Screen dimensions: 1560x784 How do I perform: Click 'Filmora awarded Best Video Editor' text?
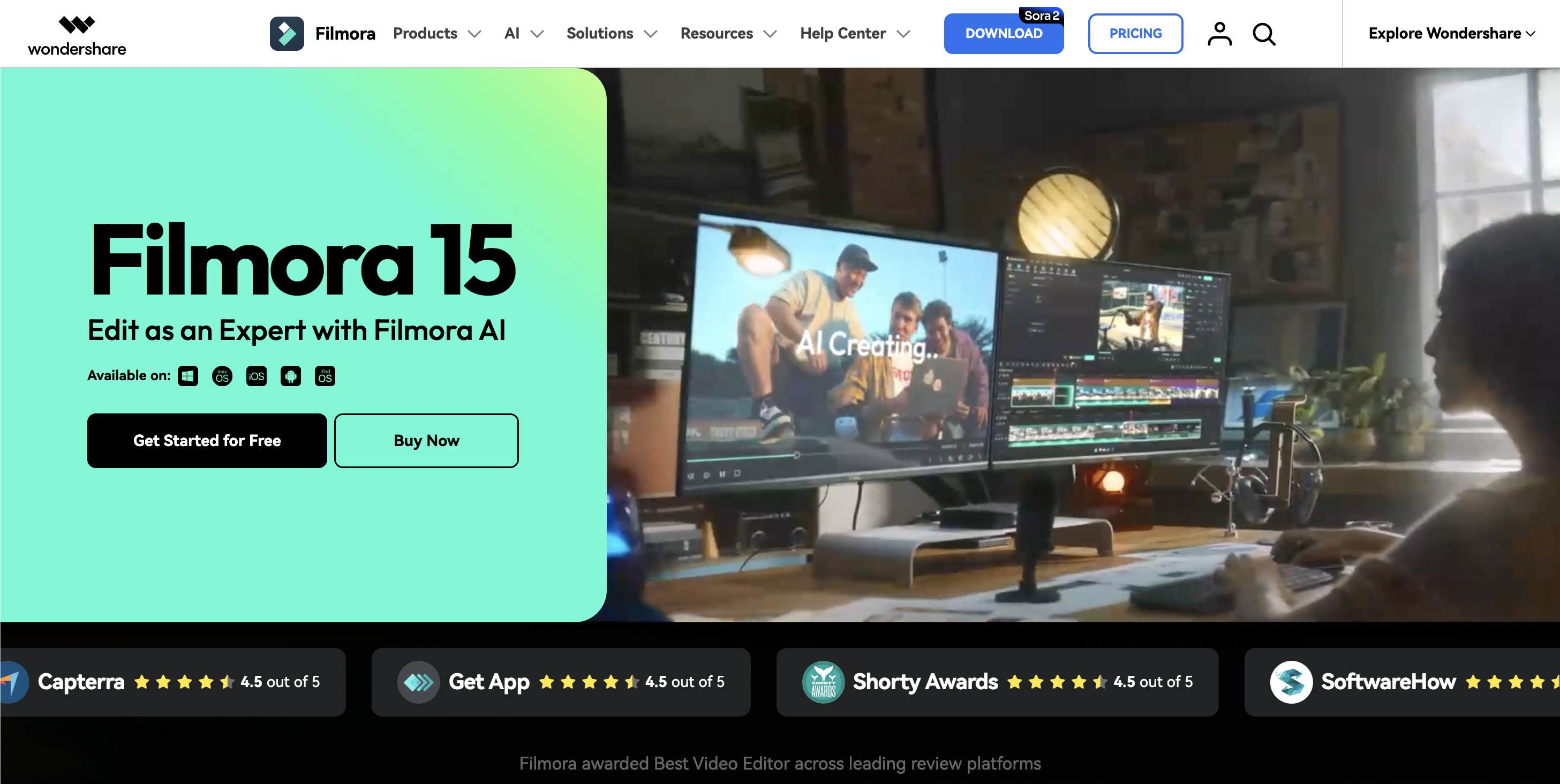[x=780, y=764]
